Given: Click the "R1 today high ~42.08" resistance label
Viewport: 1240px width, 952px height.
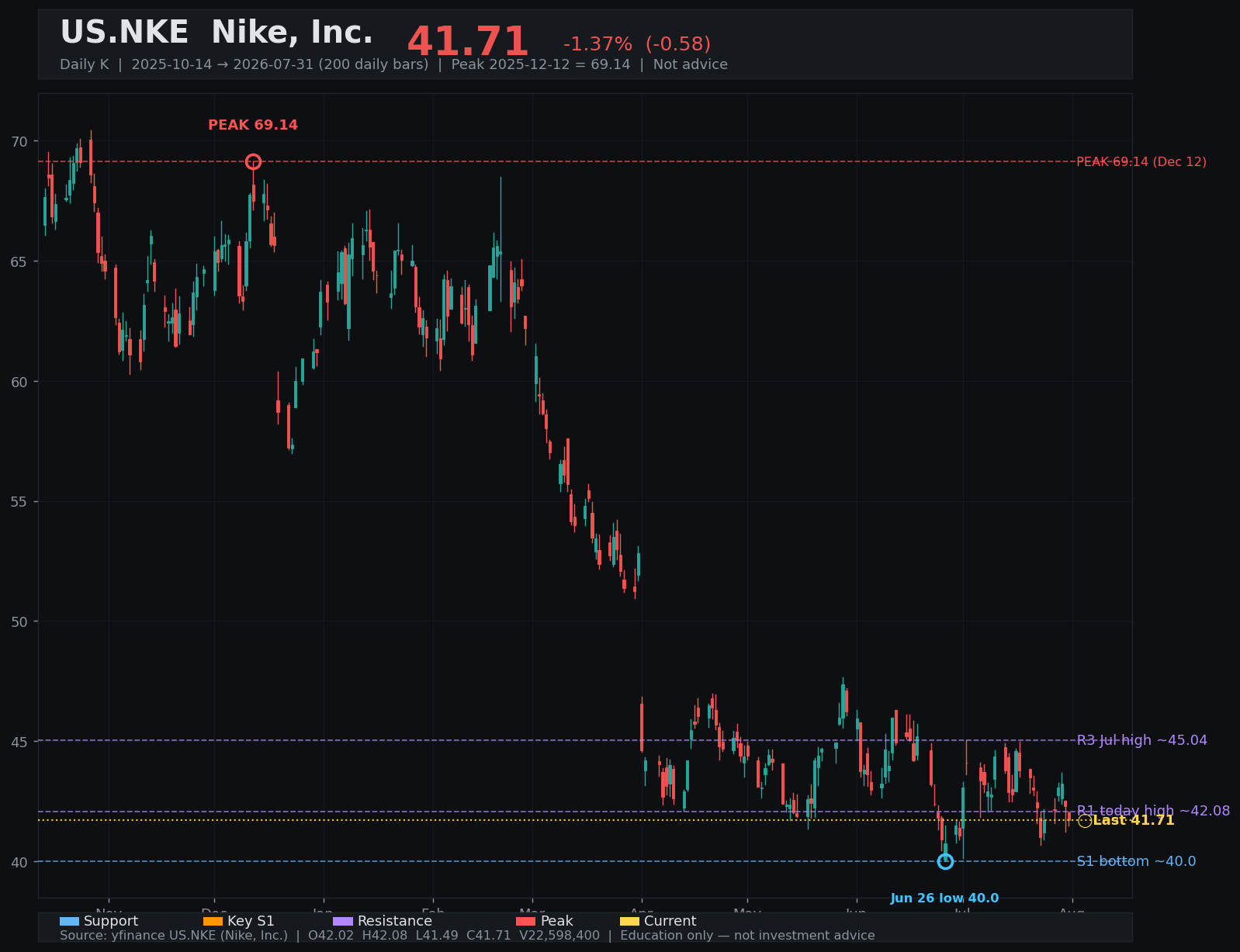Looking at the screenshot, I should tap(1153, 811).
